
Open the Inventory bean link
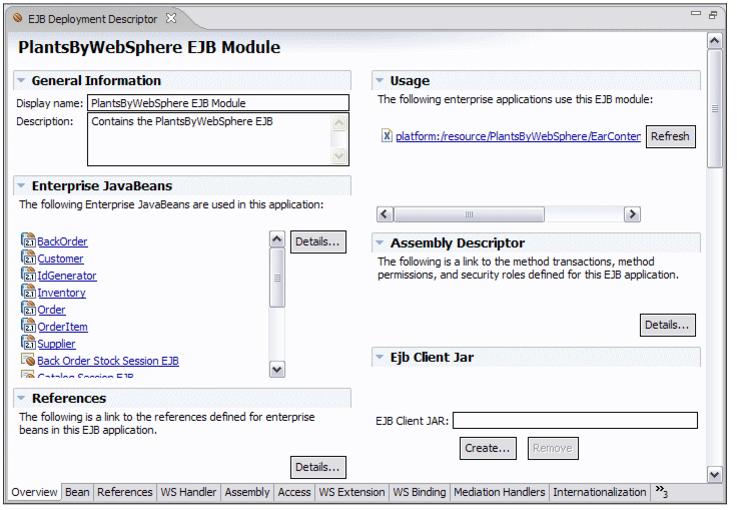[x=62, y=293]
